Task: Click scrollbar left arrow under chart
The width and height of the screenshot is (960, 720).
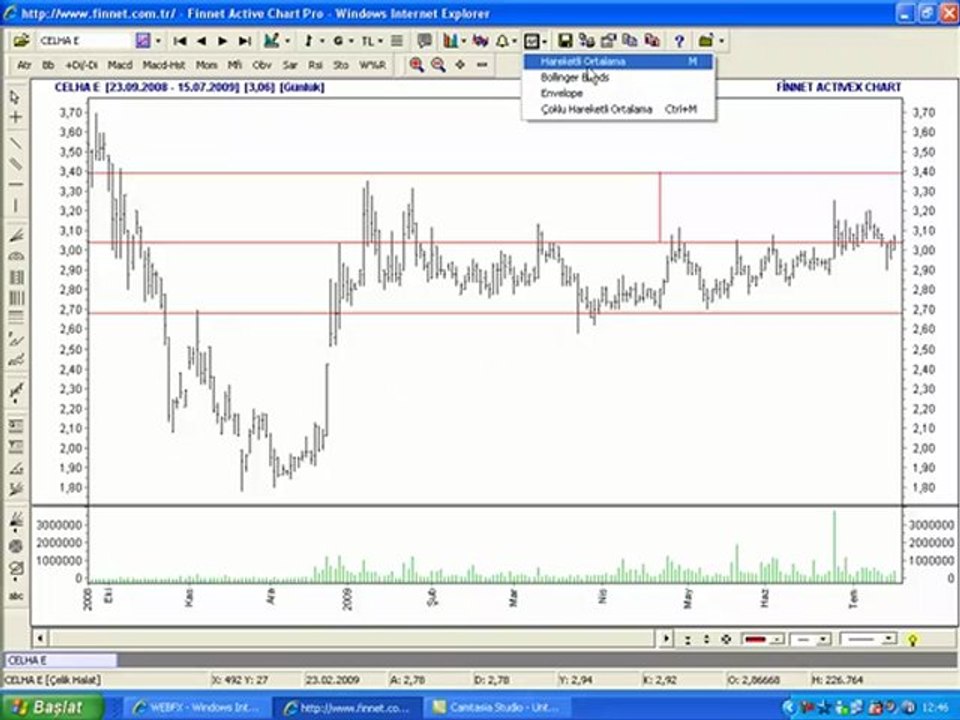Action: (40, 639)
